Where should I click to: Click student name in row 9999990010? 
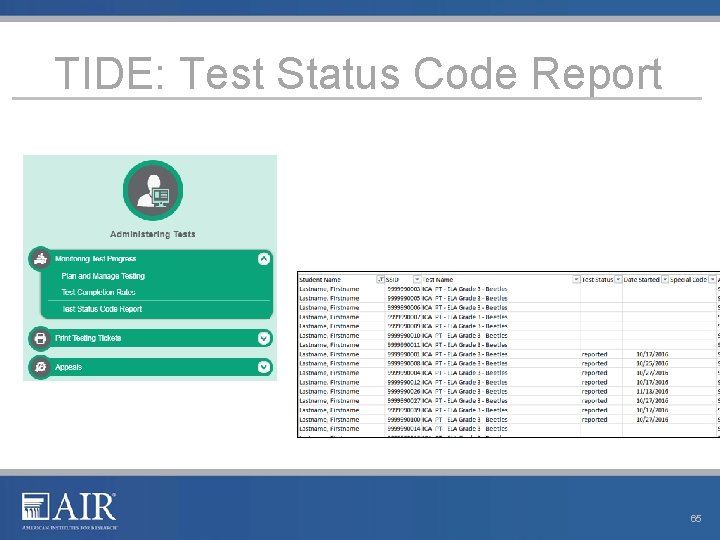point(329,336)
